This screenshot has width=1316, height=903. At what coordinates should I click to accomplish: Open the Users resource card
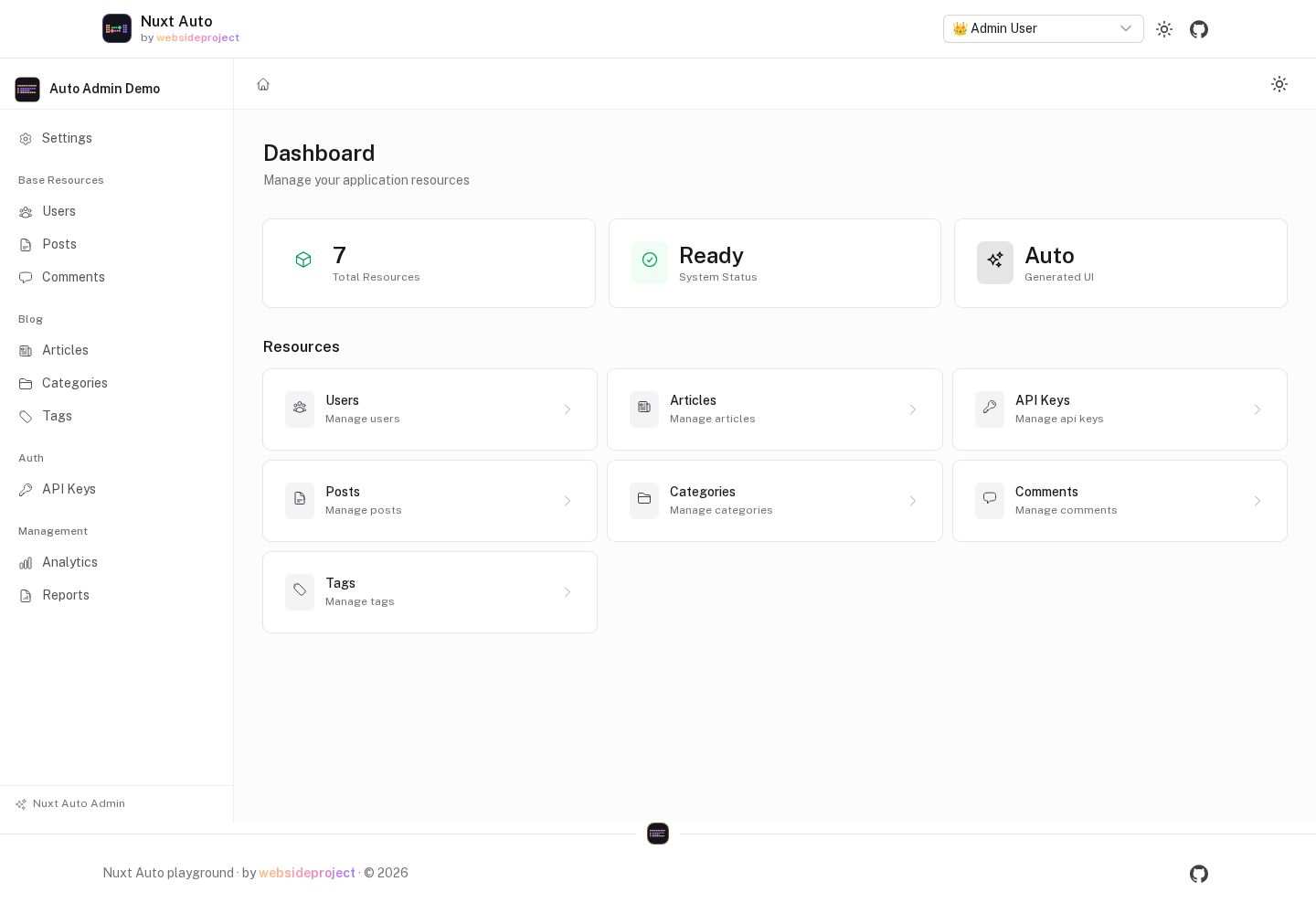click(x=430, y=409)
